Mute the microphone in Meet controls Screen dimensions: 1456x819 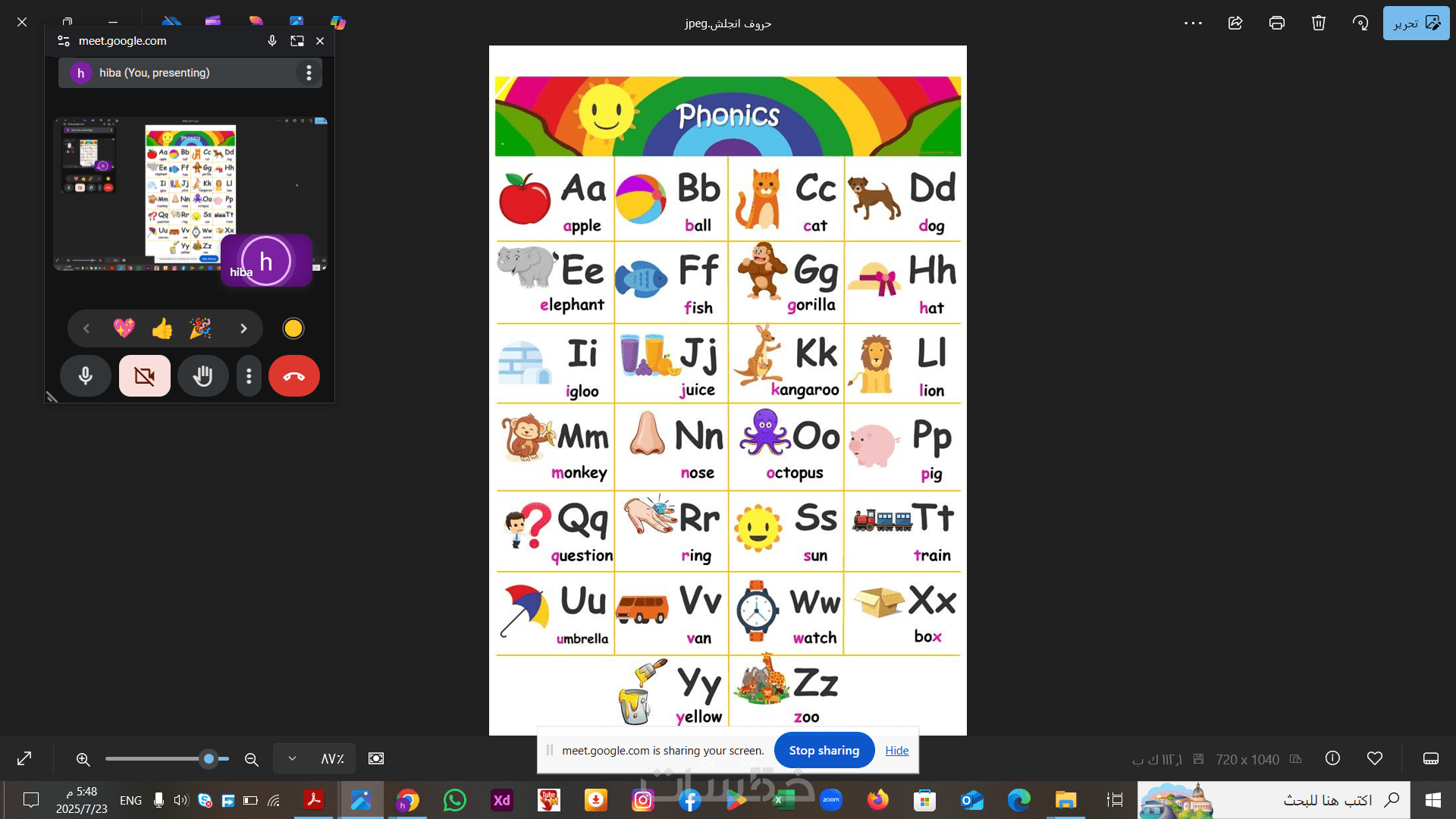pyautogui.click(x=86, y=376)
